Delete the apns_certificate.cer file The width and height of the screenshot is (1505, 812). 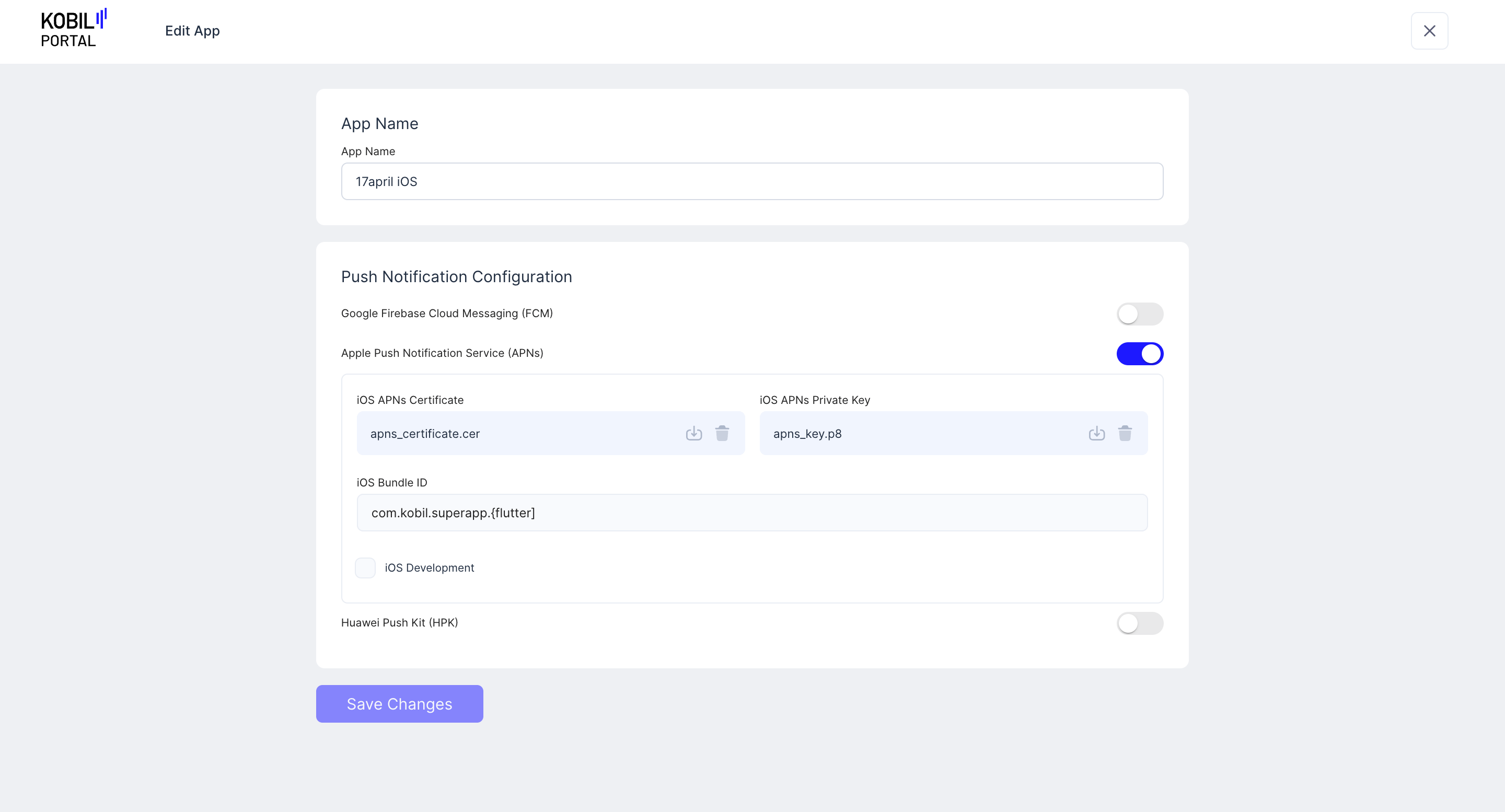tap(722, 434)
